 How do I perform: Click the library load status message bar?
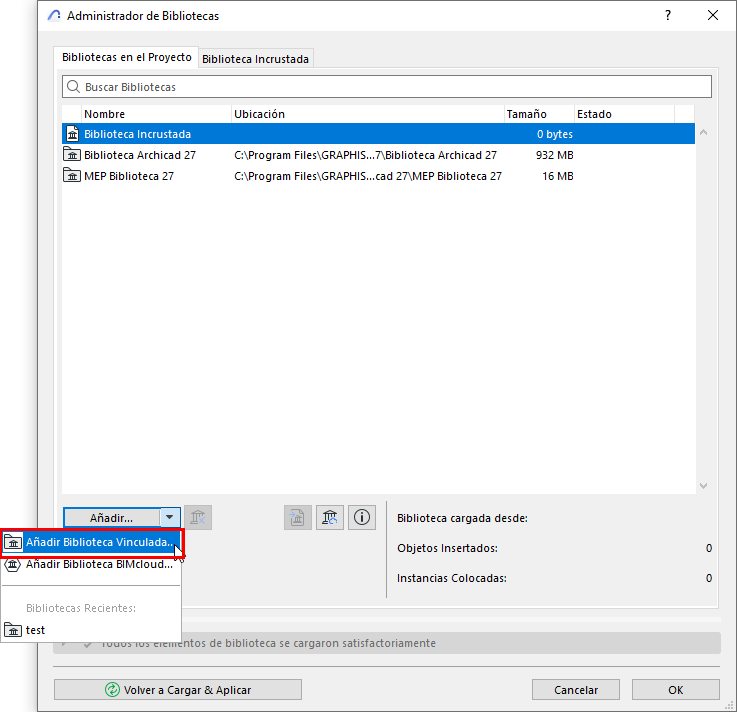click(x=387, y=642)
